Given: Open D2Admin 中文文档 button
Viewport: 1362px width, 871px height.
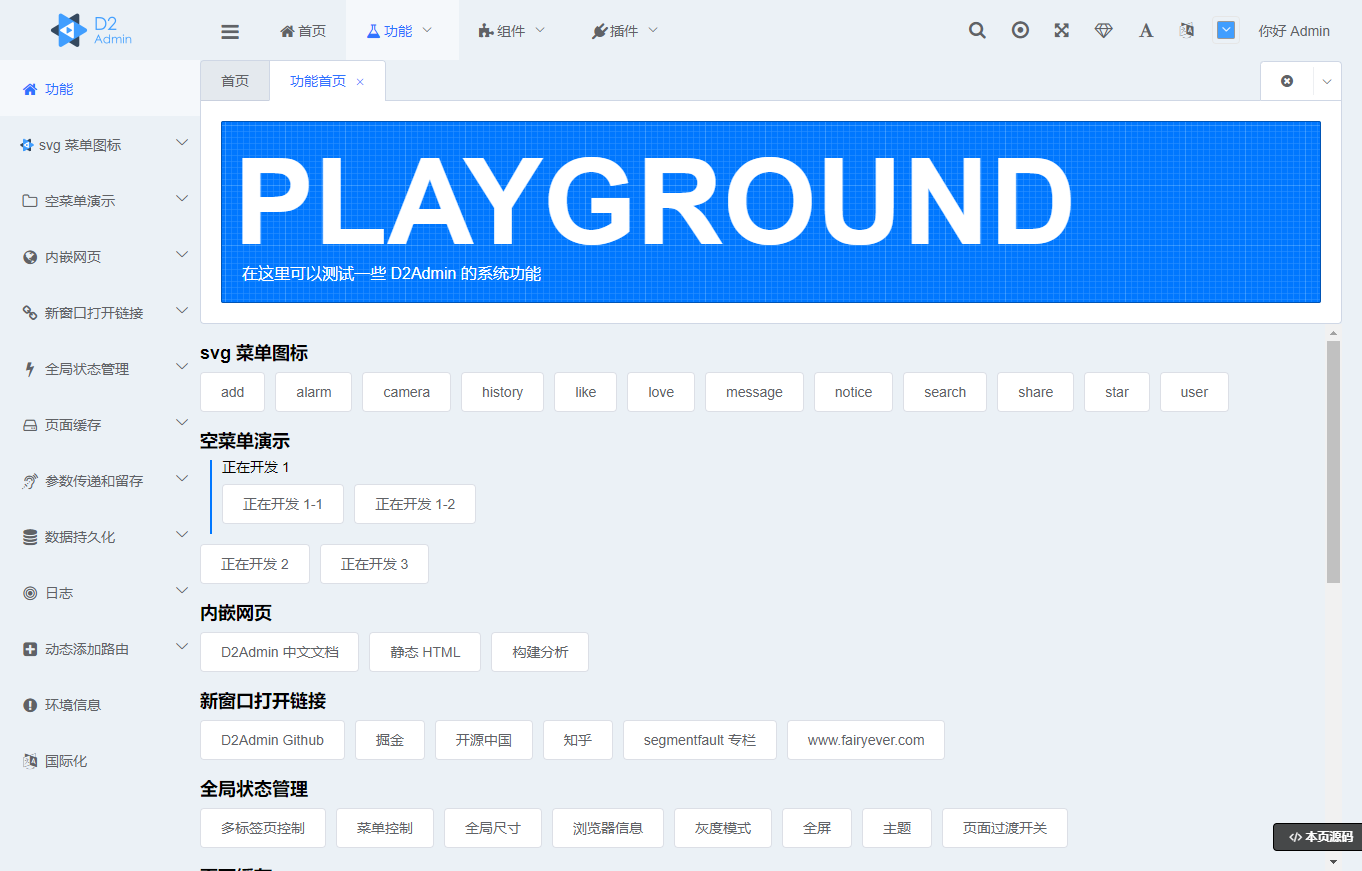Looking at the screenshot, I should 280,652.
